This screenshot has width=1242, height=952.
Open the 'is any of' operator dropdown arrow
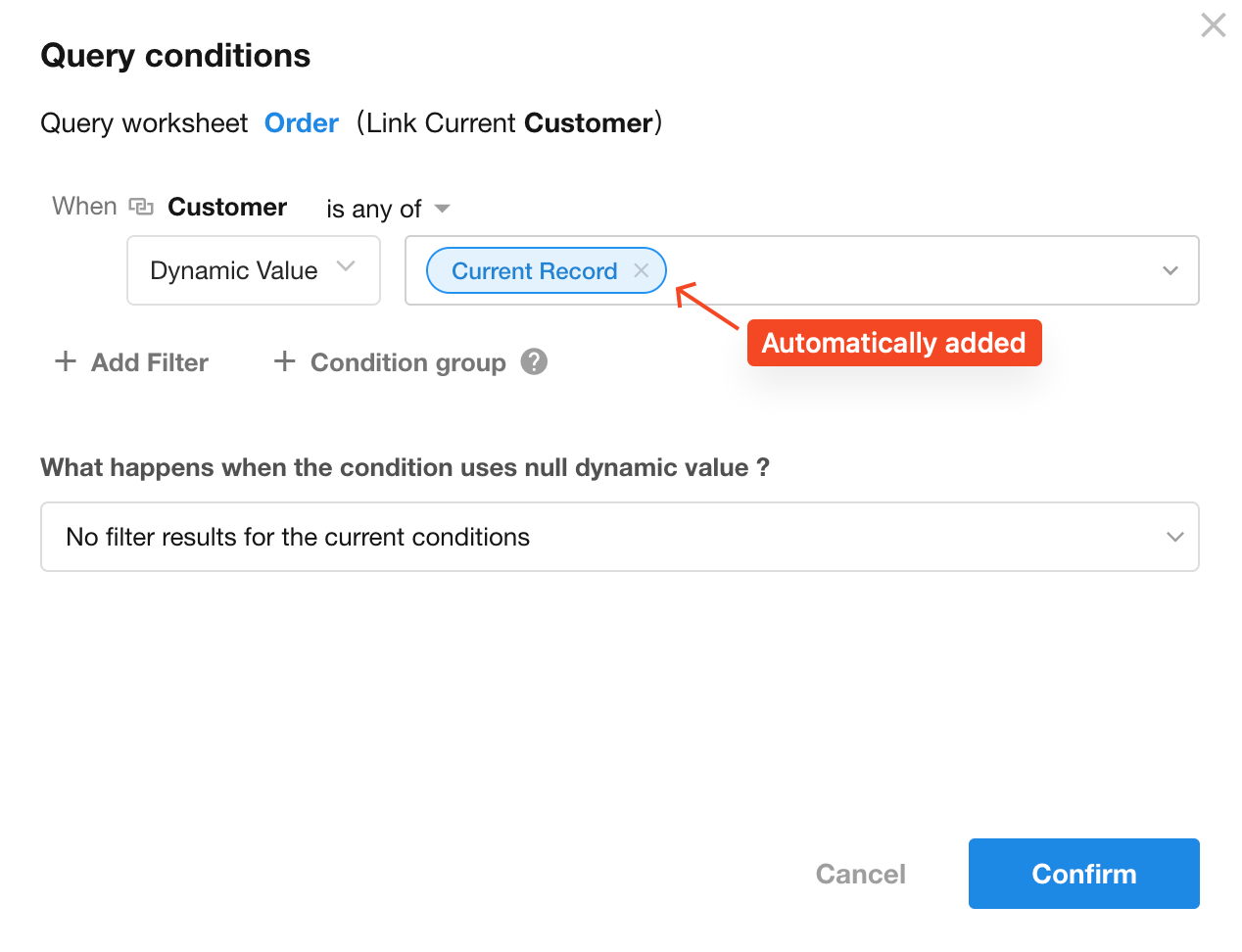coord(442,208)
